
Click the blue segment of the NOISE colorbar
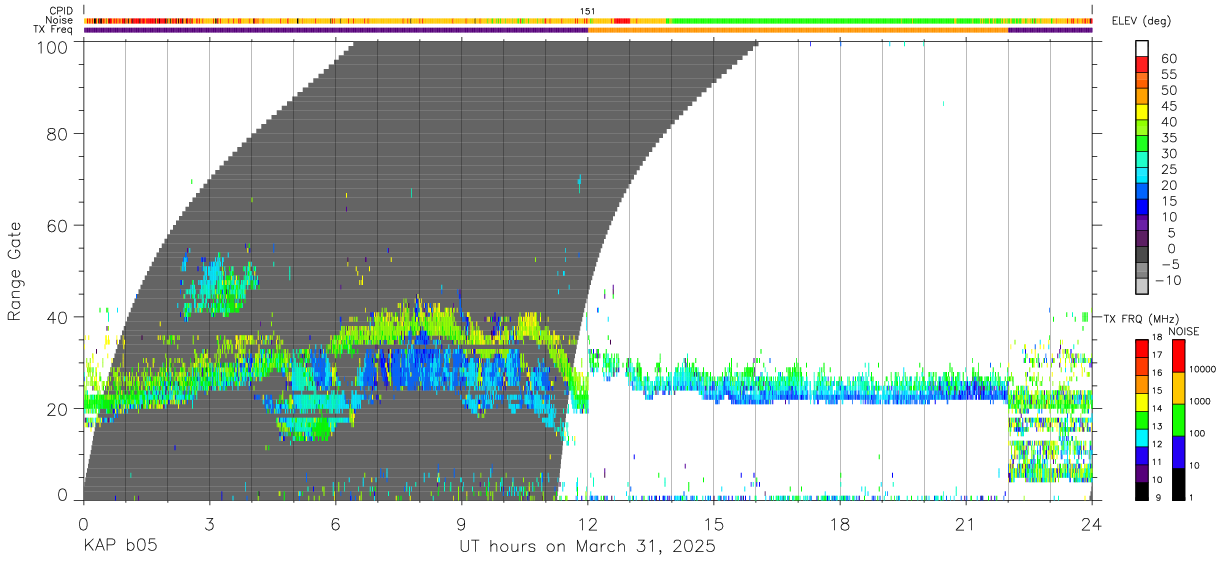tap(1178, 452)
